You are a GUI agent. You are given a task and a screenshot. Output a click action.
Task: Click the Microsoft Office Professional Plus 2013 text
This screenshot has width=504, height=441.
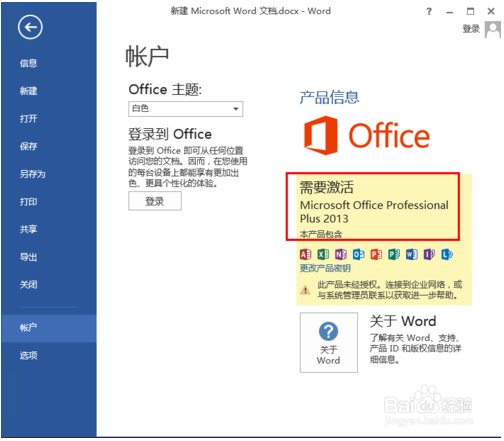(x=374, y=212)
